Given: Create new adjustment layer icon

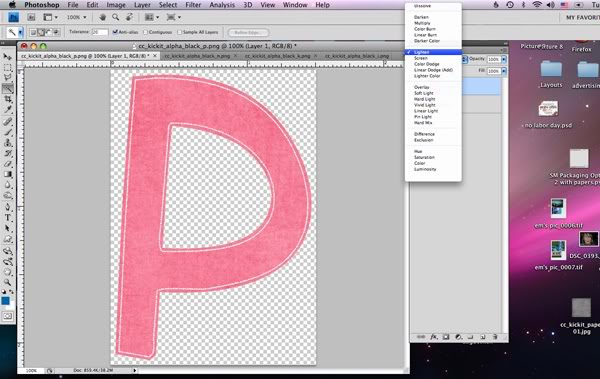Looking at the screenshot, I should point(458,337).
